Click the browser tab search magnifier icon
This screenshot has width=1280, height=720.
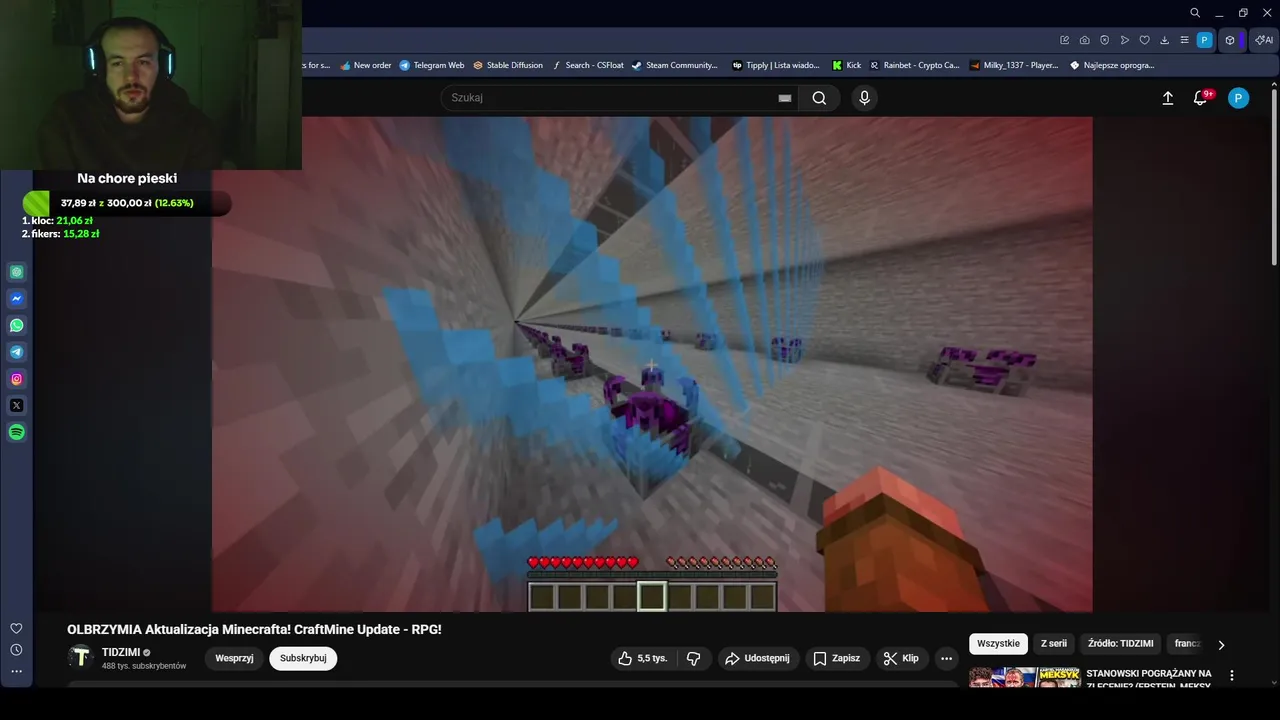1195,13
